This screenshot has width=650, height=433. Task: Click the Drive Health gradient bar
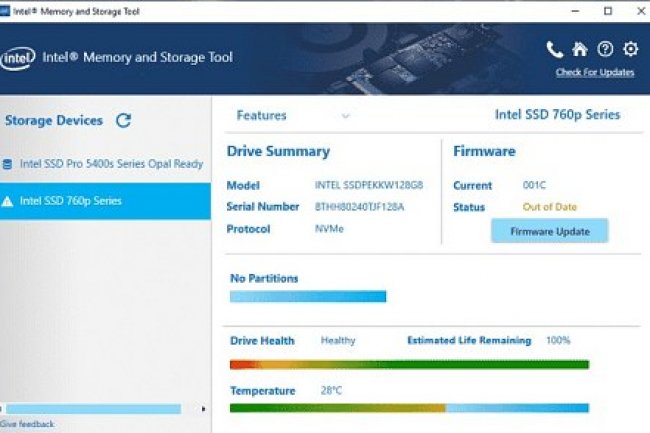[410, 364]
